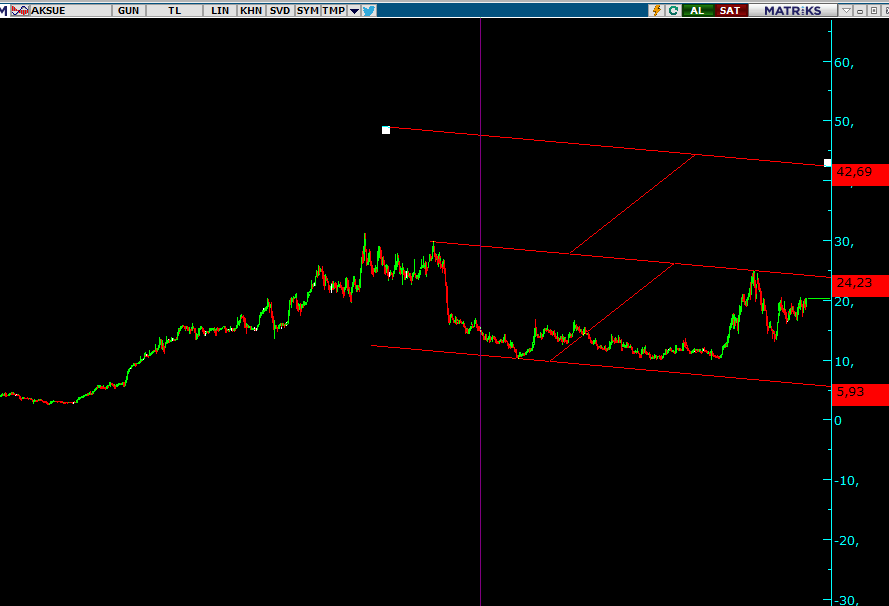Open the Twitter bird icon
The image size is (889, 606).
click(369, 10)
